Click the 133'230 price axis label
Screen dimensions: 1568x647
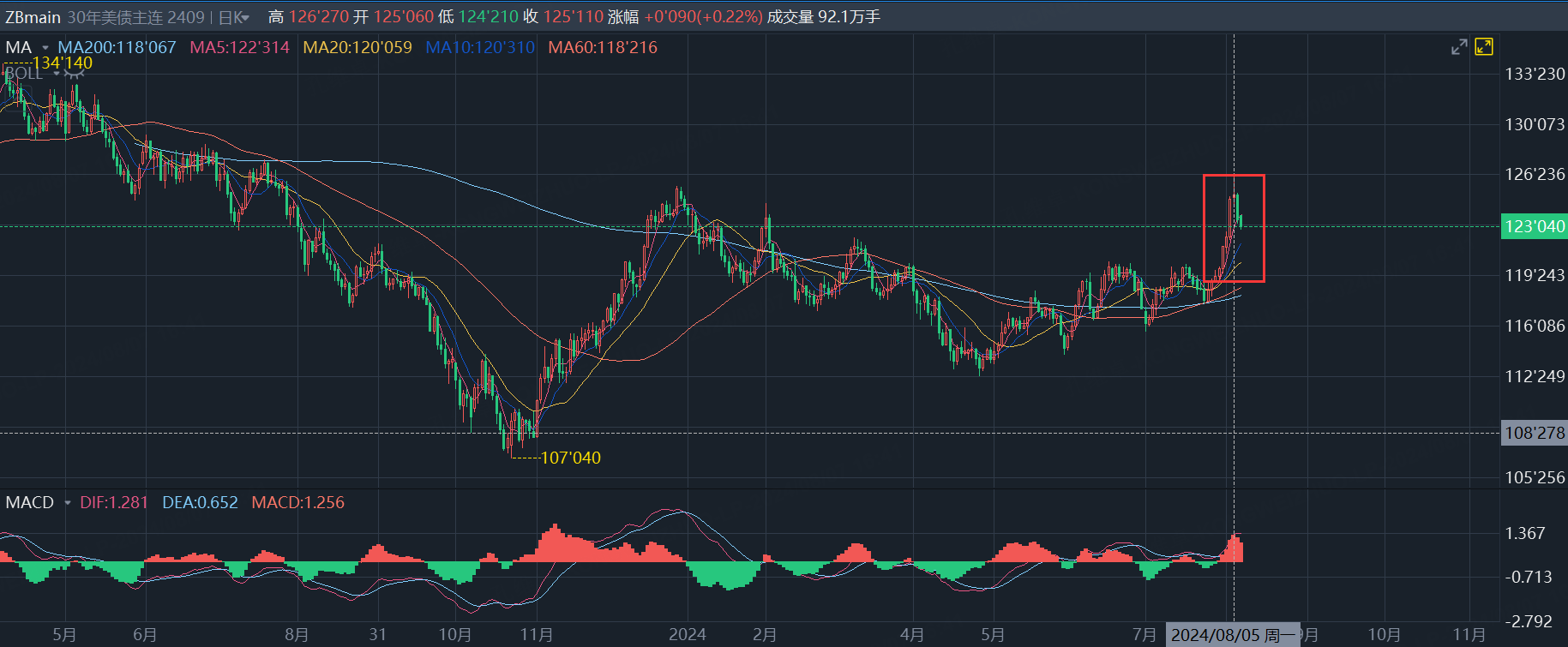pyautogui.click(x=1535, y=75)
